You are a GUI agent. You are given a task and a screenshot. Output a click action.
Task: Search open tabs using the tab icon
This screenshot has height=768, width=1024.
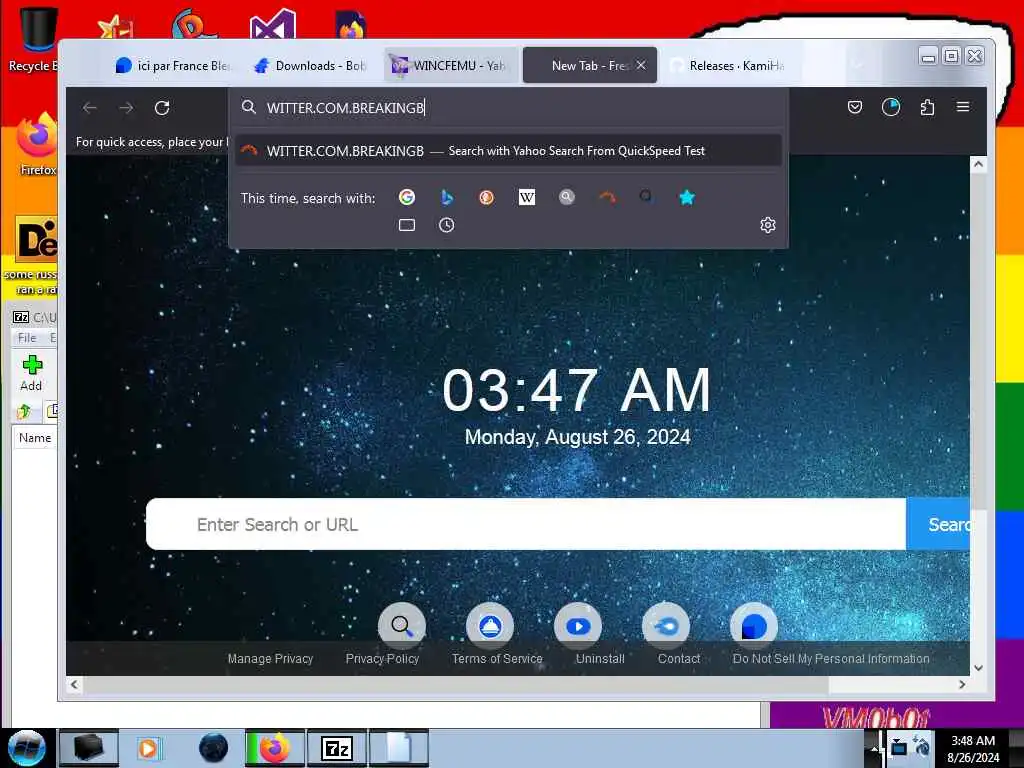point(407,225)
